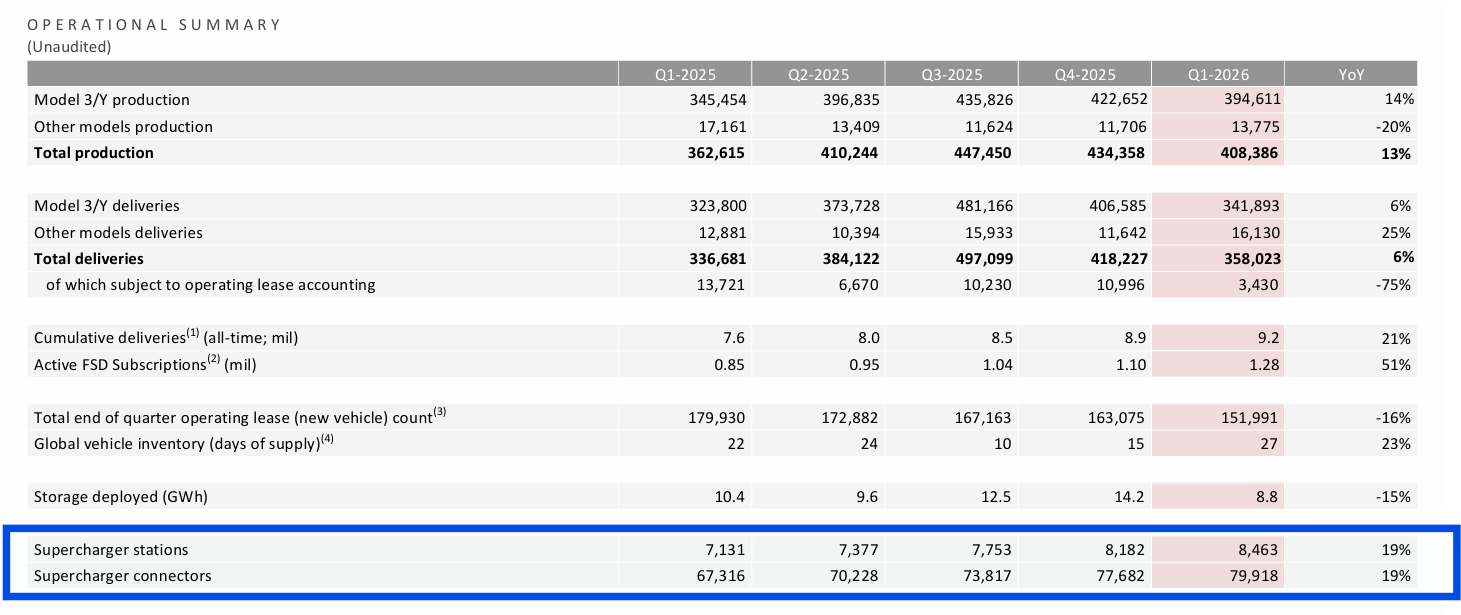Click the Storage deployed (GWh) row label
Screen dimensions: 1461x615
[121, 497]
